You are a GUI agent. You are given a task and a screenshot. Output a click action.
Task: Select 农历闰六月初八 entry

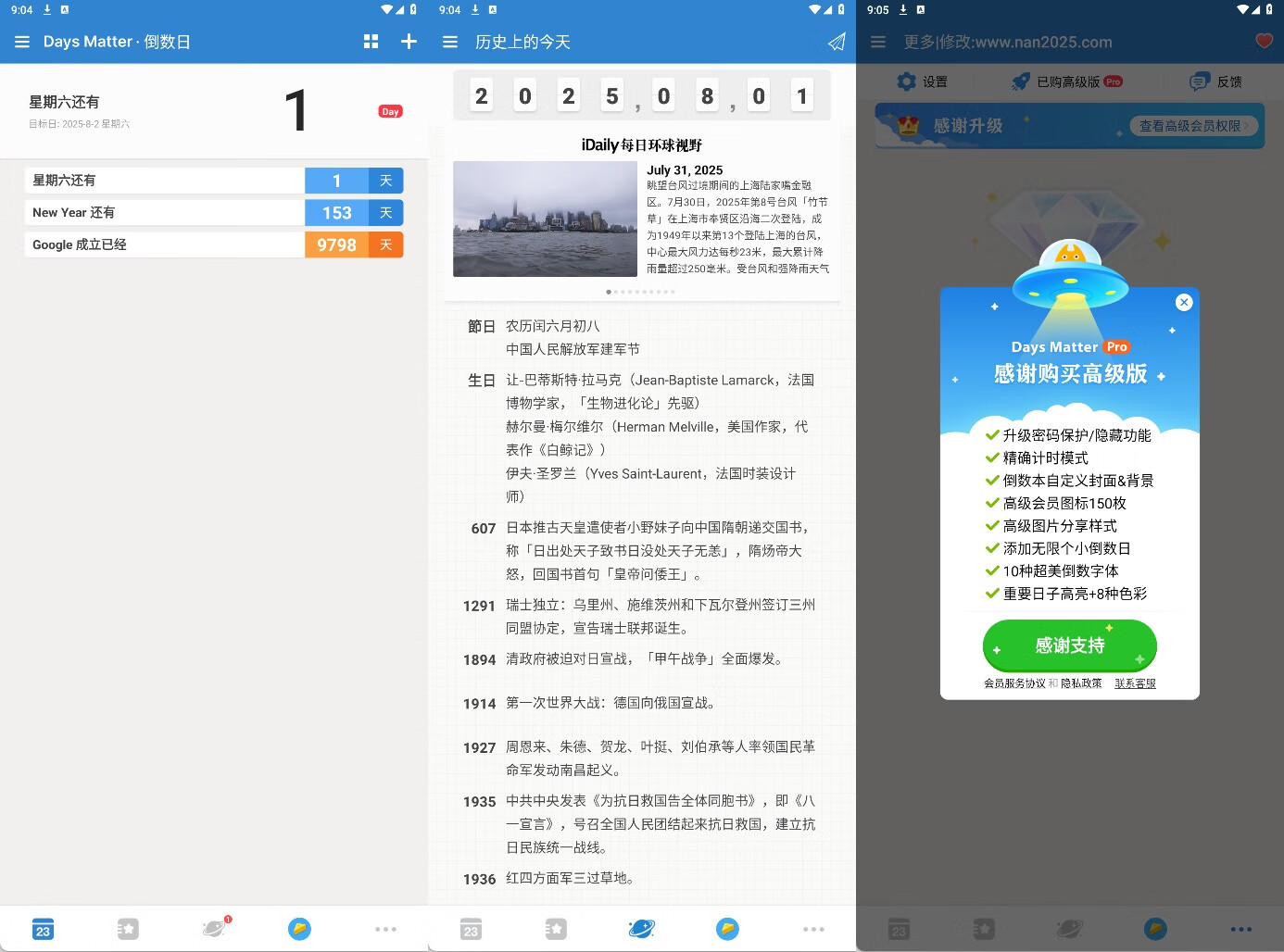pos(553,326)
